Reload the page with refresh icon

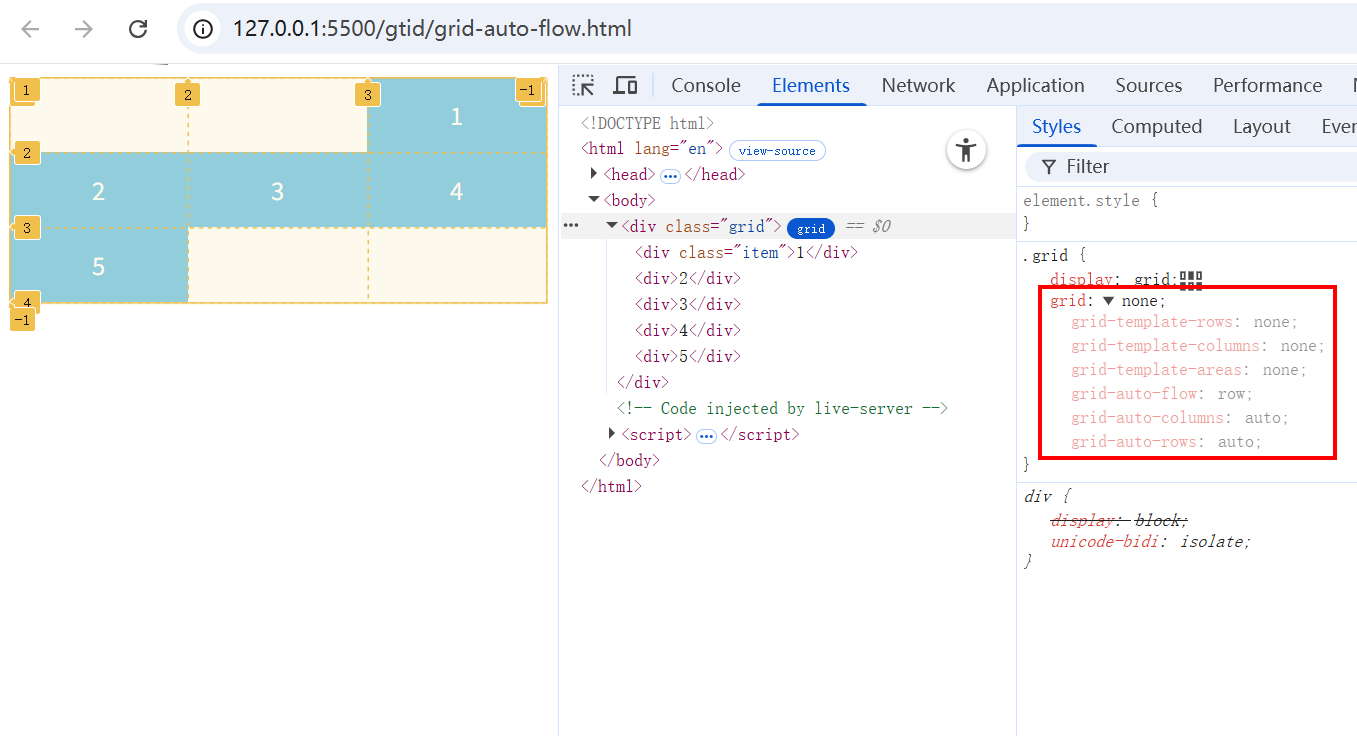pos(138,29)
